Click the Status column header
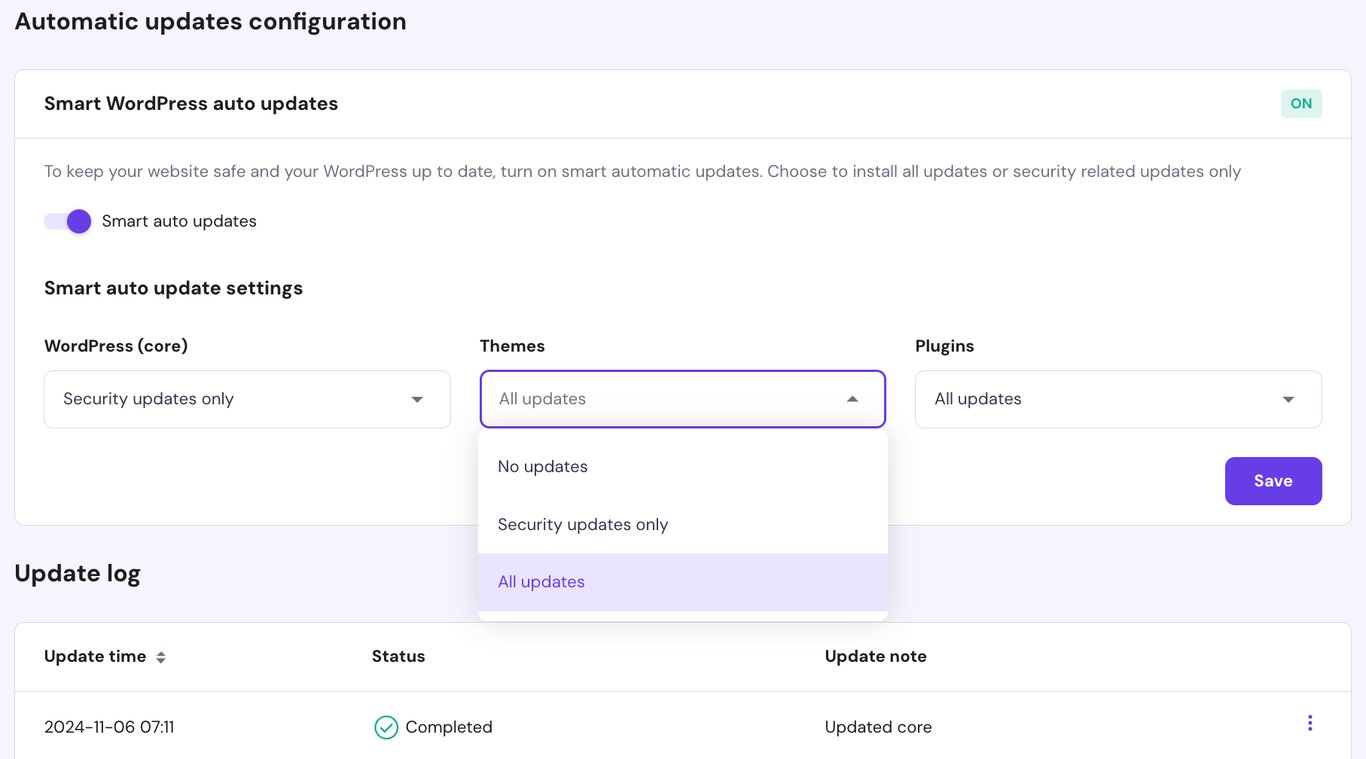Image resolution: width=1366 pixels, height=759 pixels. tap(398, 656)
